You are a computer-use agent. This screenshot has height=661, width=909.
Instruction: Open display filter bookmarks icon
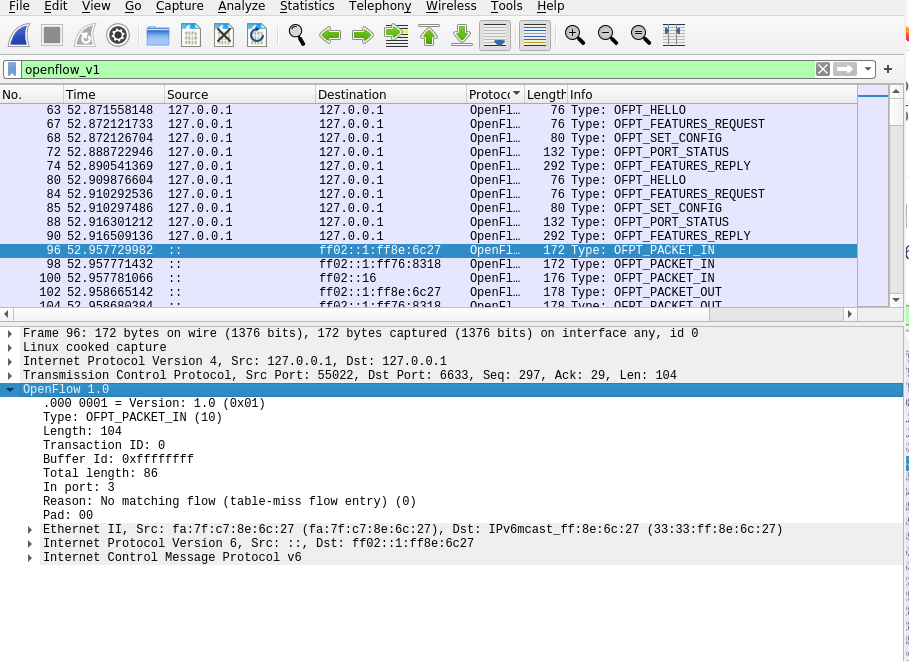[12, 70]
